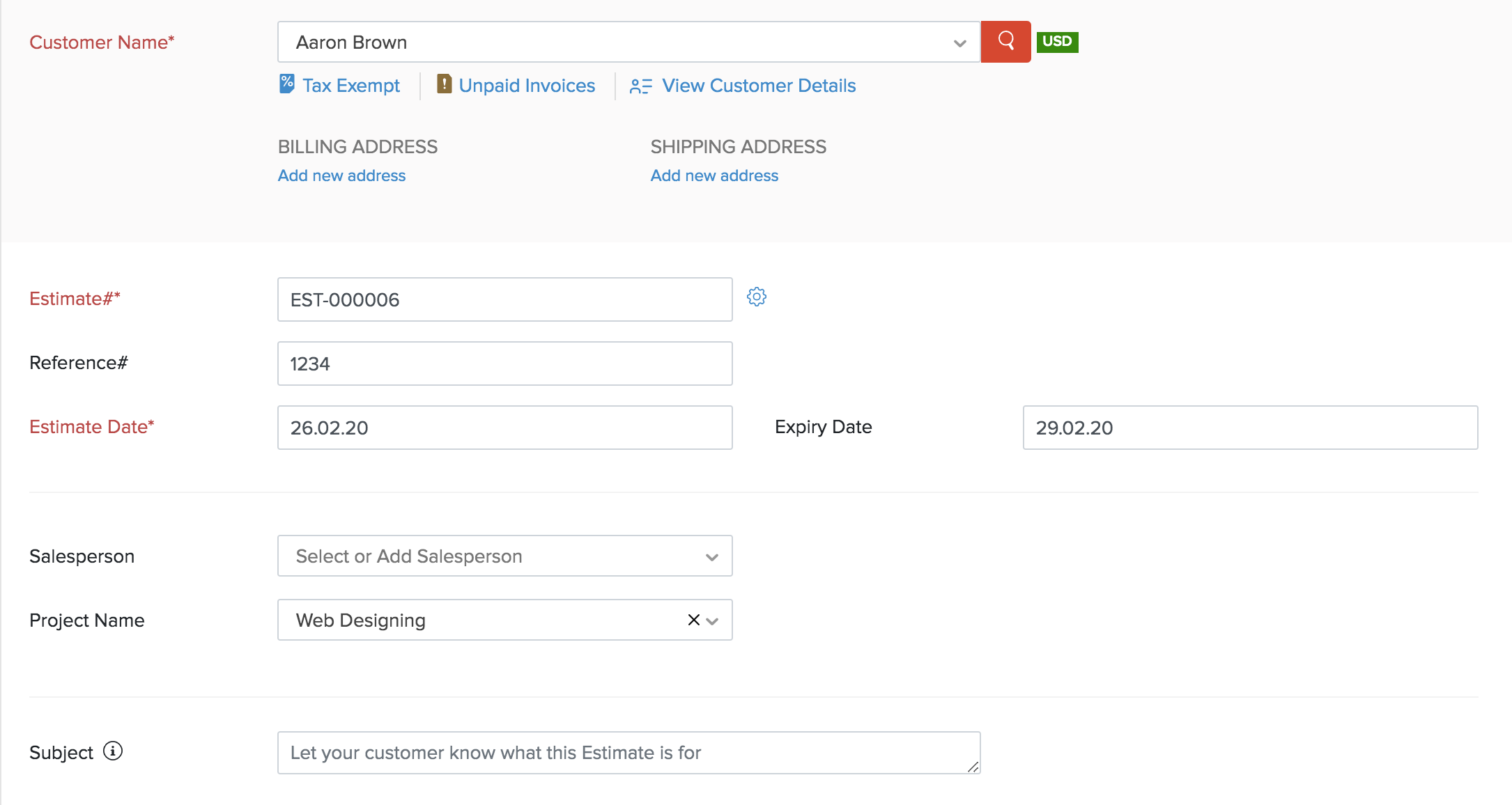
Task: Open the Unpaid Invoices link
Action: (527, 86)
